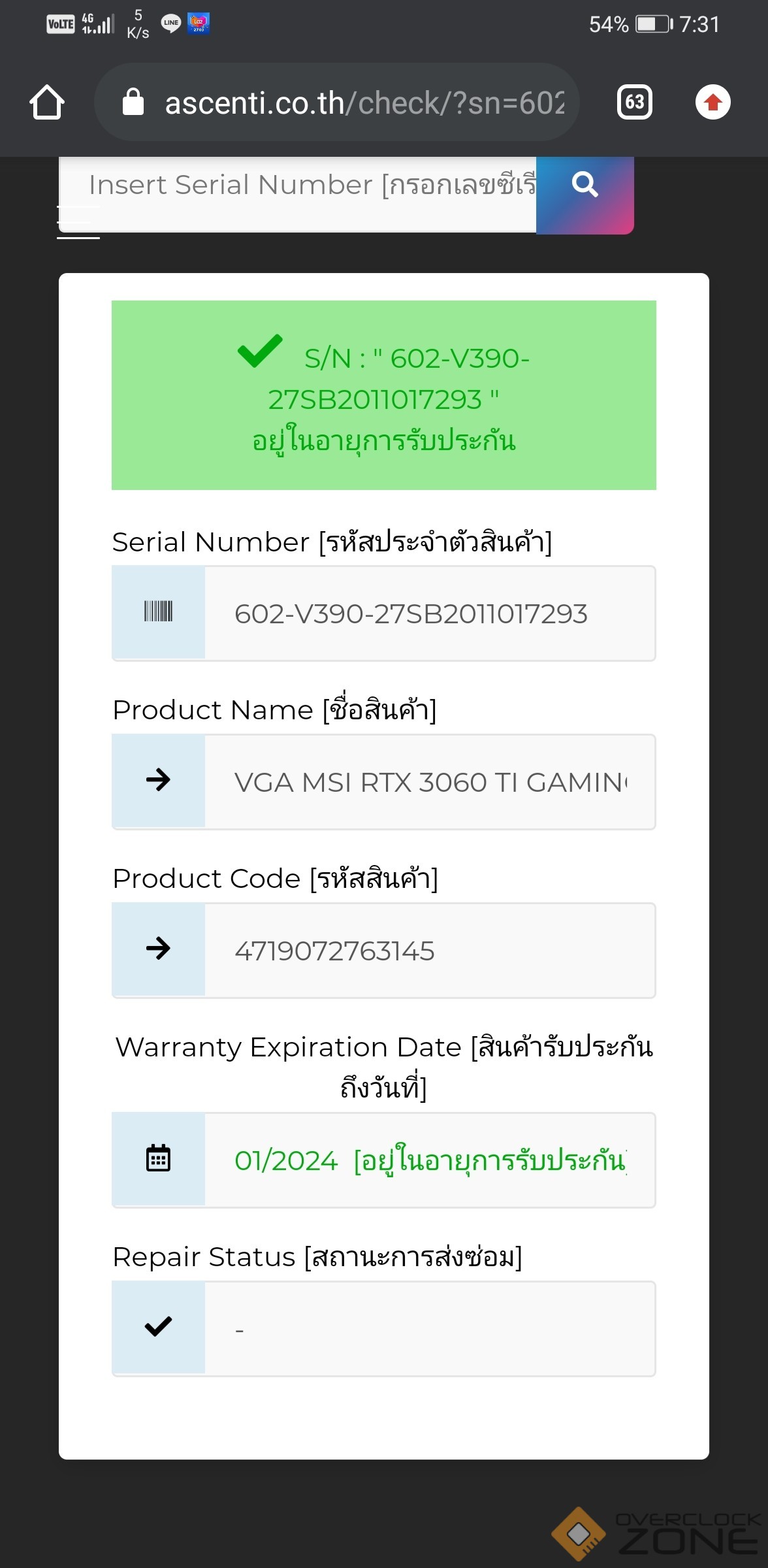Open the tab switcher showing 63 tabs

pyautogui.click(x=634, y=103)
